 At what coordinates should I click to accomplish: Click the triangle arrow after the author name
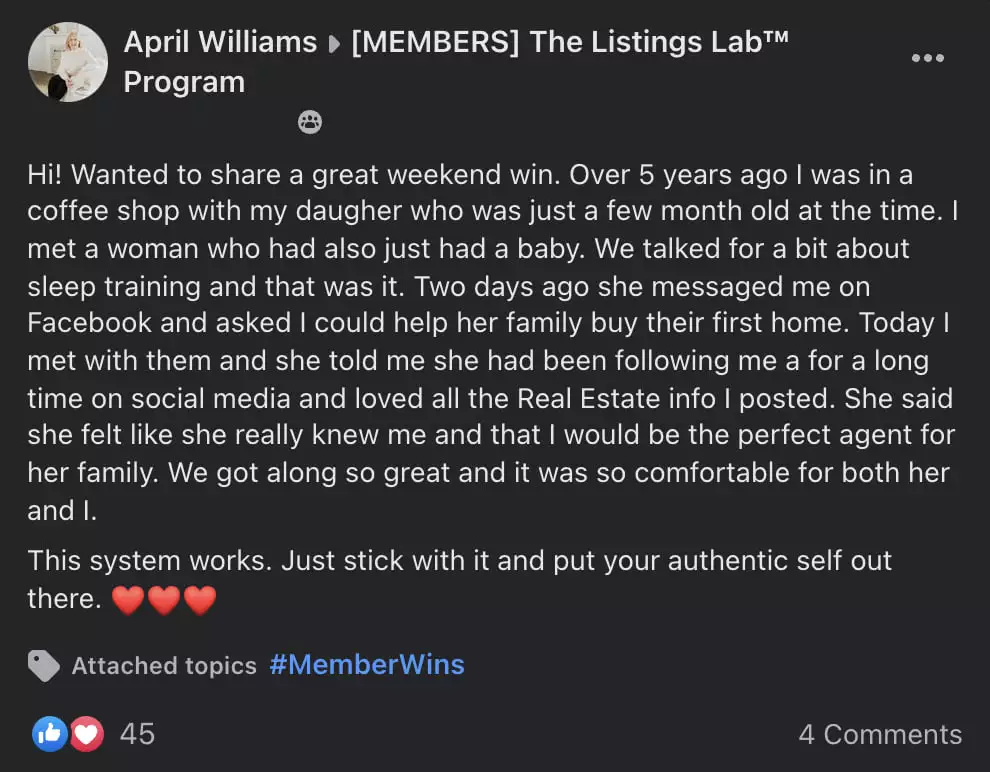point(335,44)
